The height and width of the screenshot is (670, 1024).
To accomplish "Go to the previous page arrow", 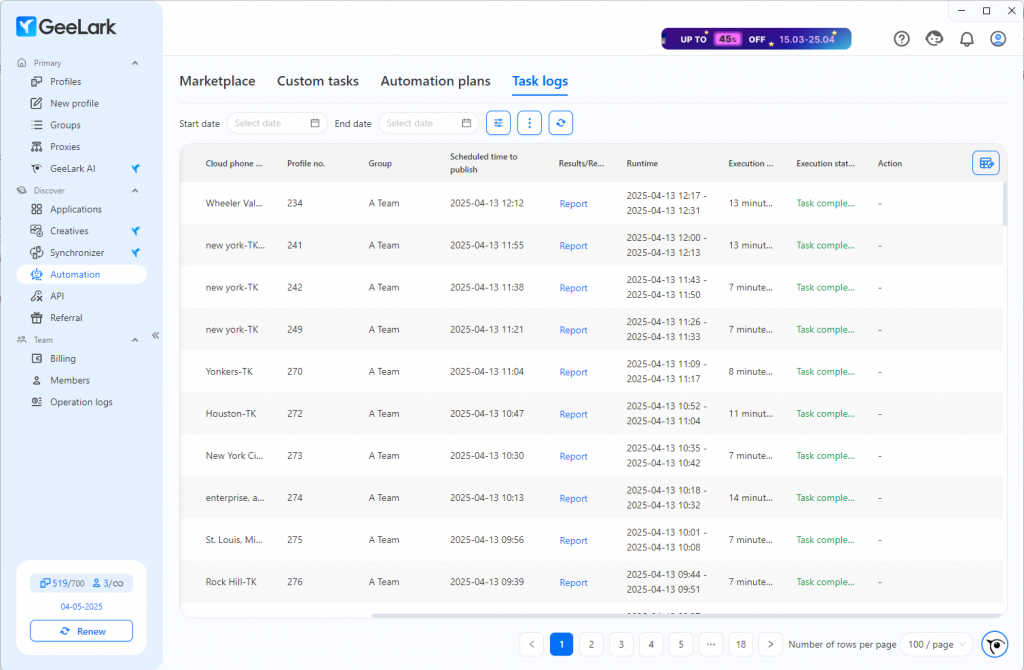I will 532,645.
